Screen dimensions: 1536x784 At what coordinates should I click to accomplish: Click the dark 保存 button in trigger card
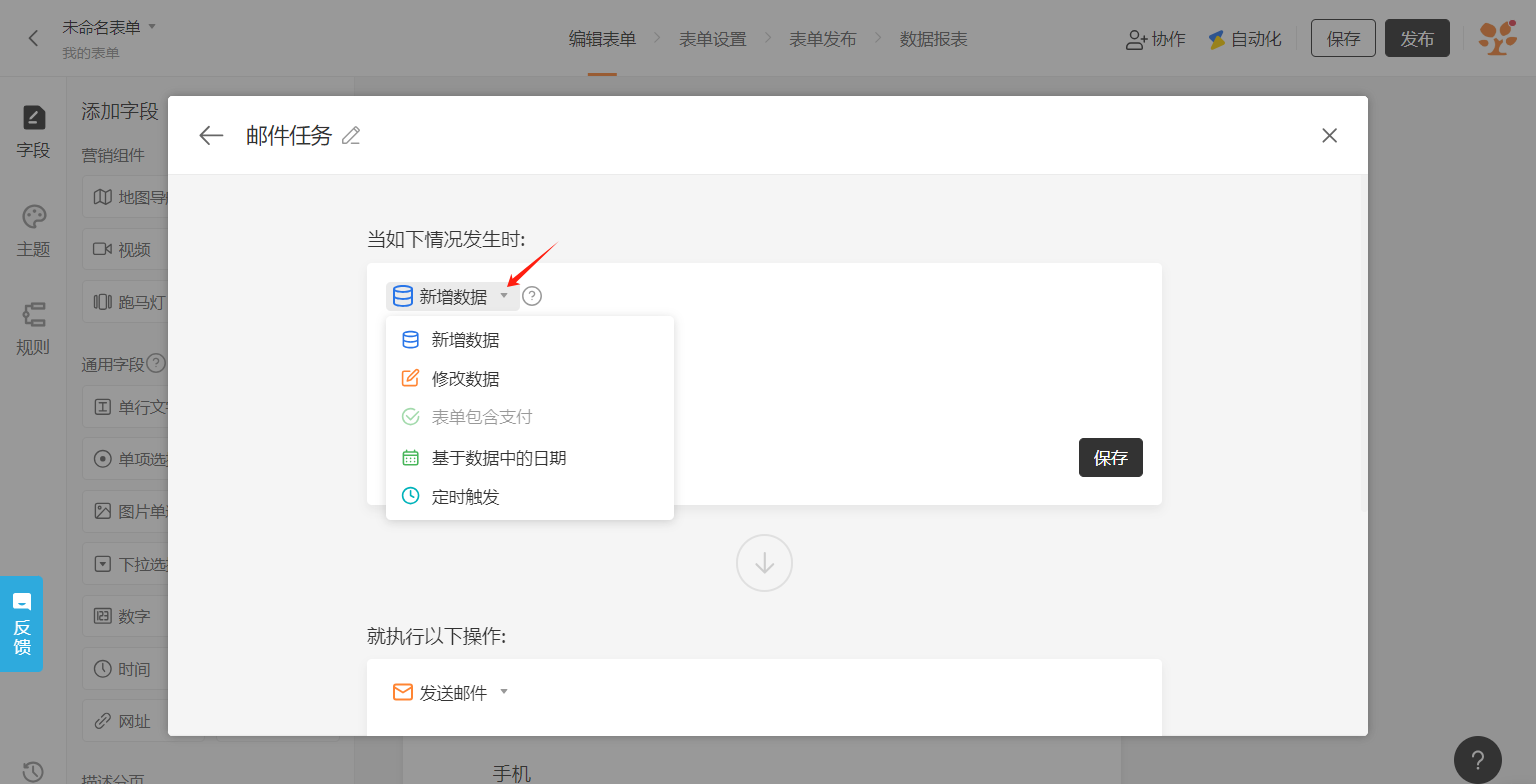coord(1110,457)
